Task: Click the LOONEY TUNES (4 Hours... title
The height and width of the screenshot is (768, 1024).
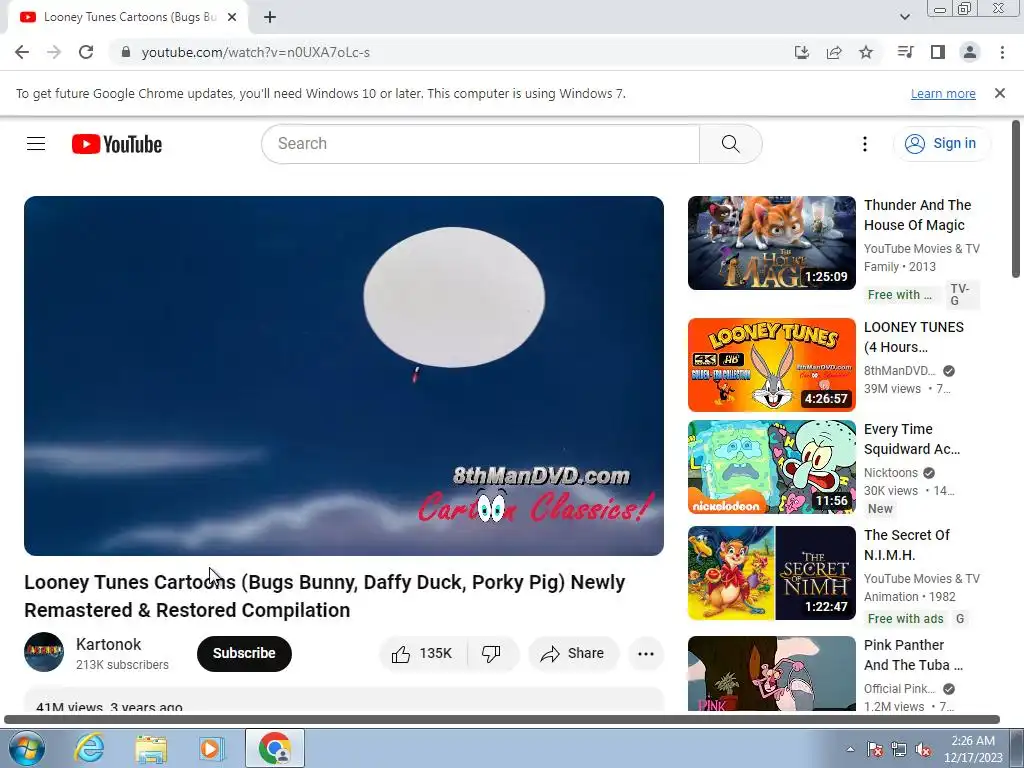Action: 914,337
